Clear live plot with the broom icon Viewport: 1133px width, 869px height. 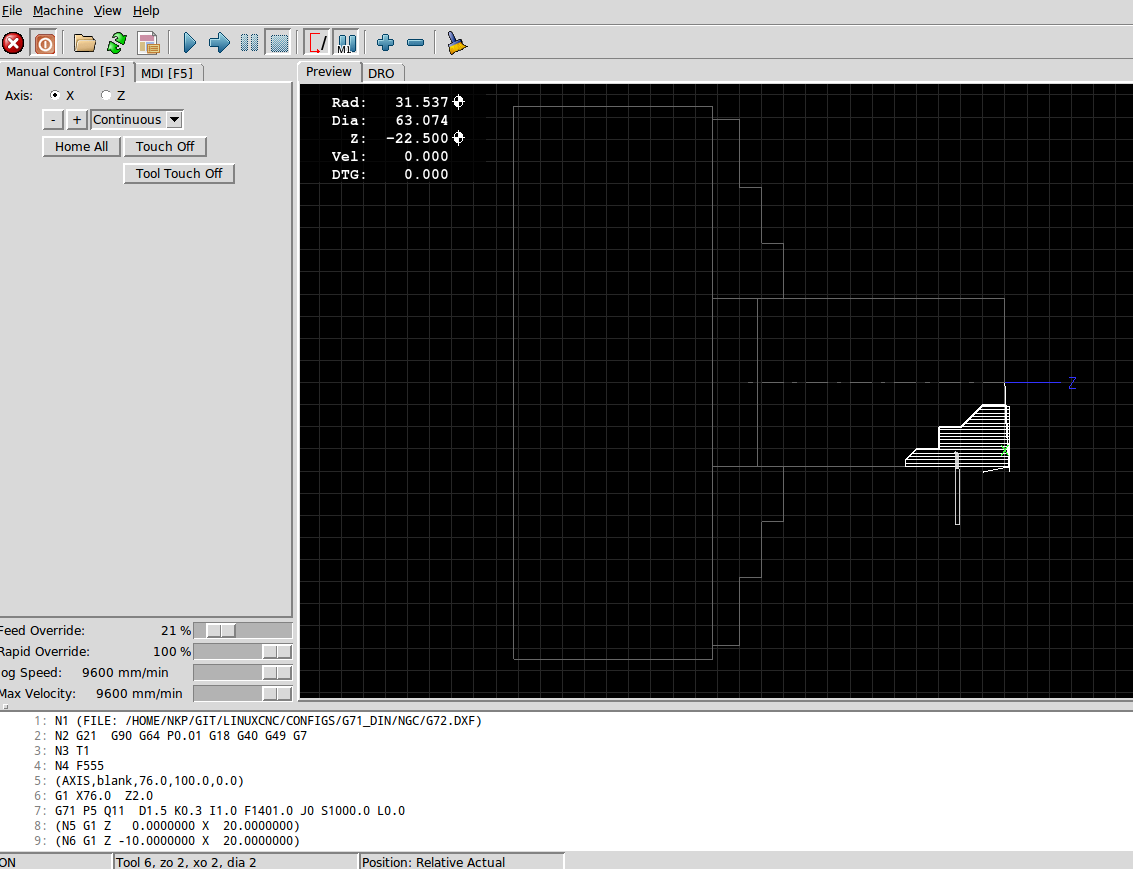pyautogui.click(x=457, y=43)
